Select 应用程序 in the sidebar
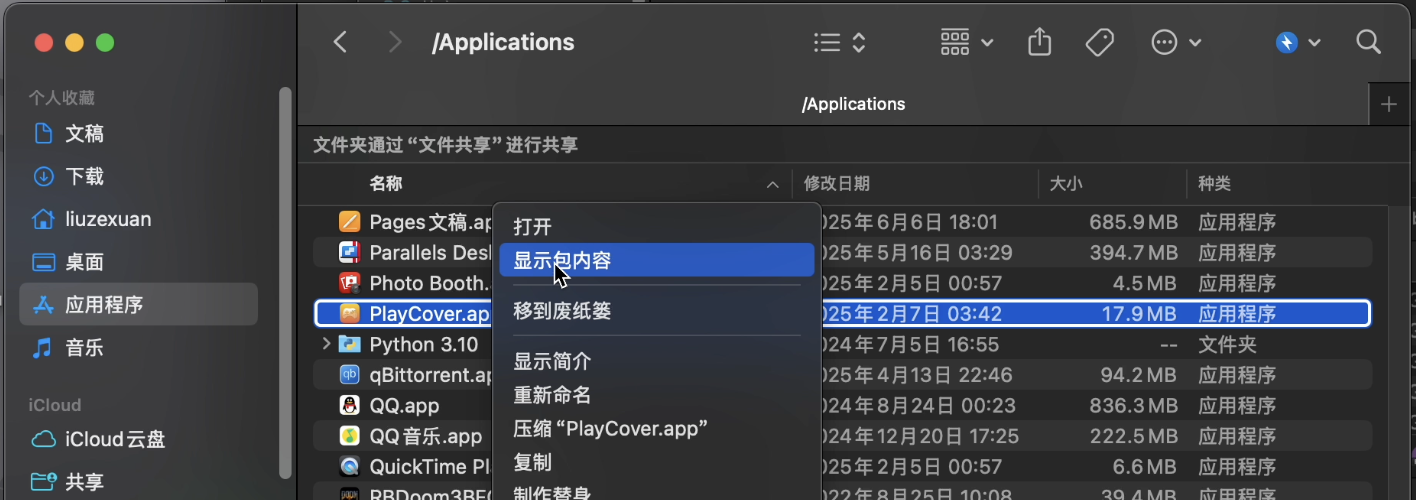The height and width of the screenshot is (500, 1416). click(138, 305)
